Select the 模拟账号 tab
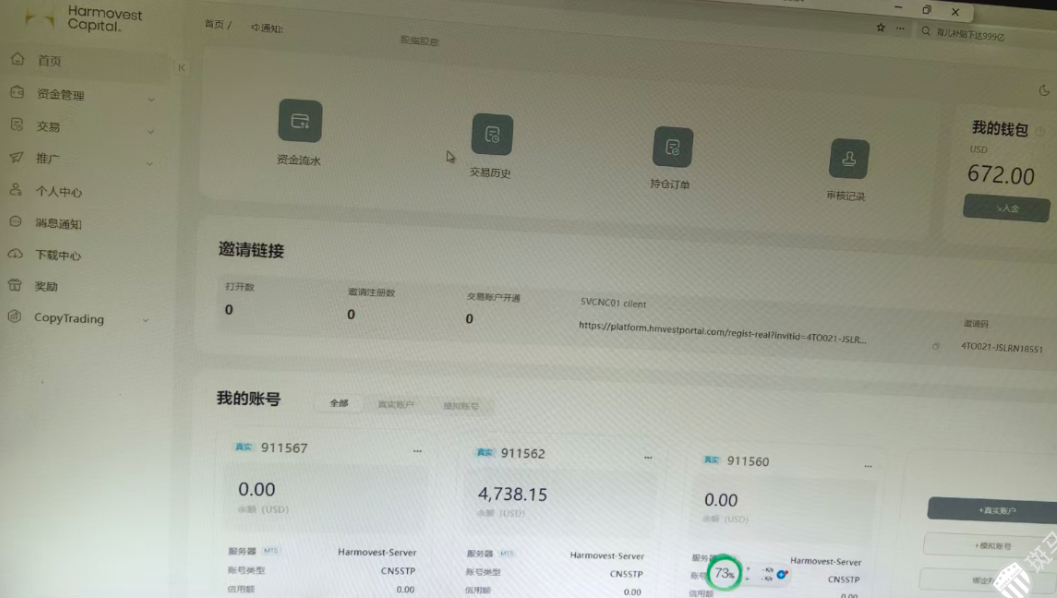The height and width of the screenshot is (598, 1057). (x=461, y=406)
